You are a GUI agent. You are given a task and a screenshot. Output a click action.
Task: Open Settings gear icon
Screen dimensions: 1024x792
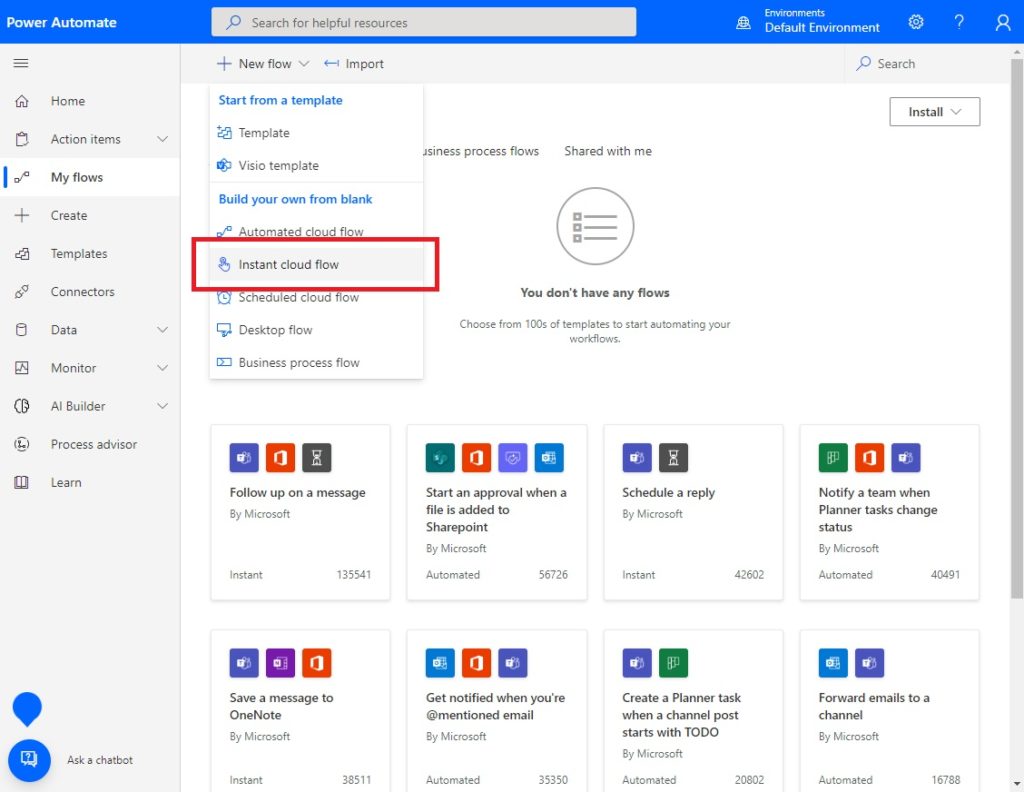pos(916,22)
